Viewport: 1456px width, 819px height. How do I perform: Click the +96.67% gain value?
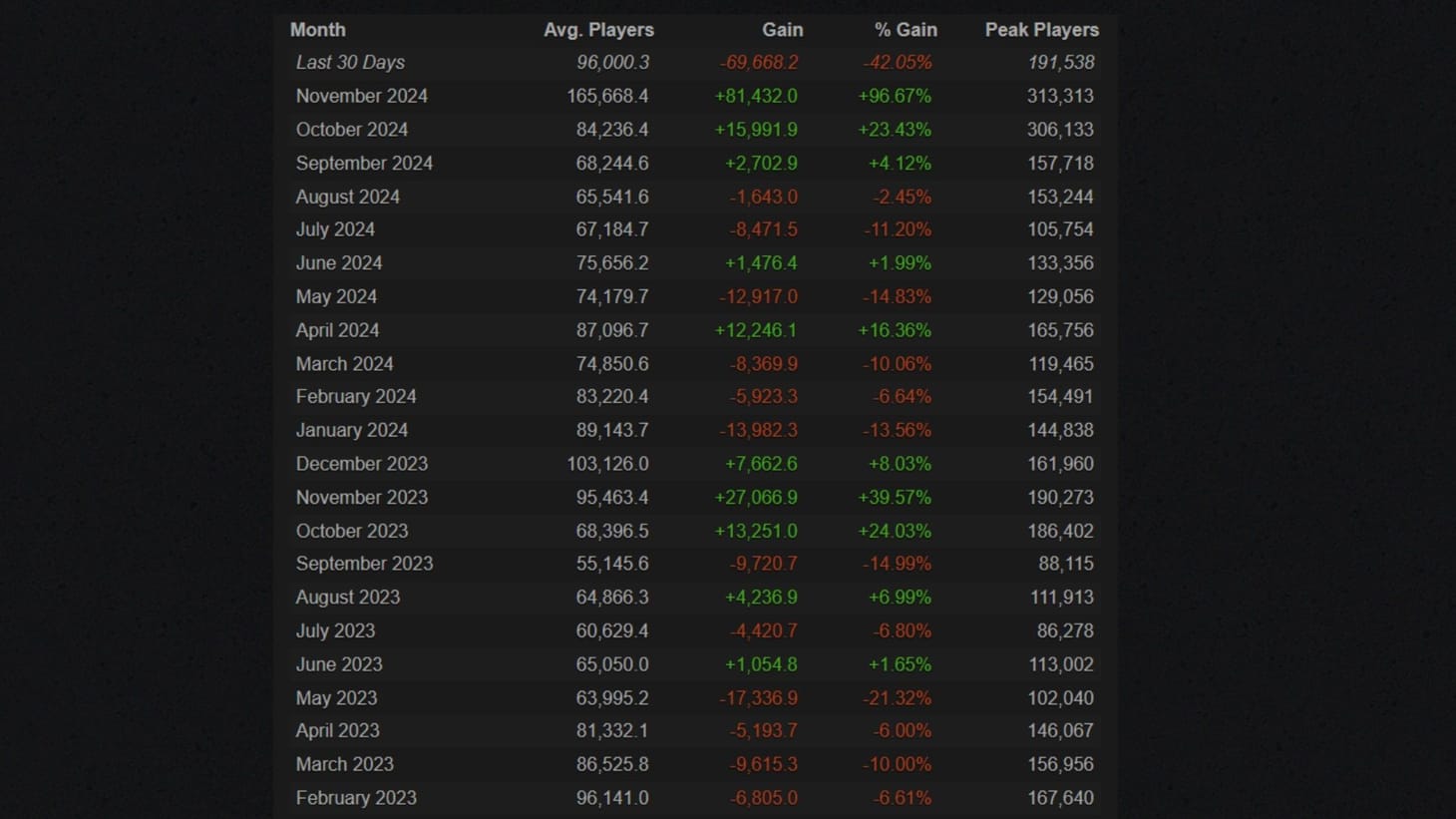coord(895,96)
